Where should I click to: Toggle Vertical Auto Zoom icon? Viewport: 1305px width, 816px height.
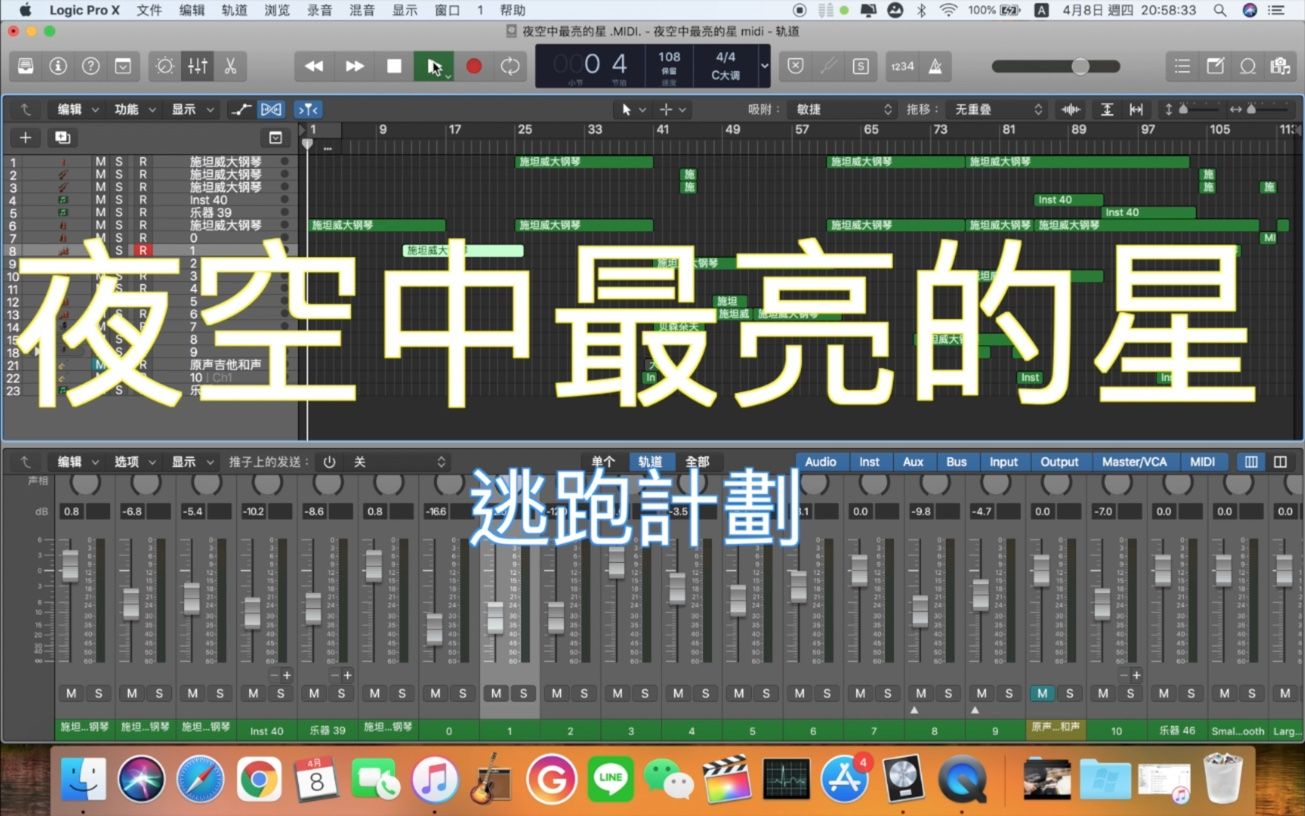pyautogui.click(x=1107, y=109)
